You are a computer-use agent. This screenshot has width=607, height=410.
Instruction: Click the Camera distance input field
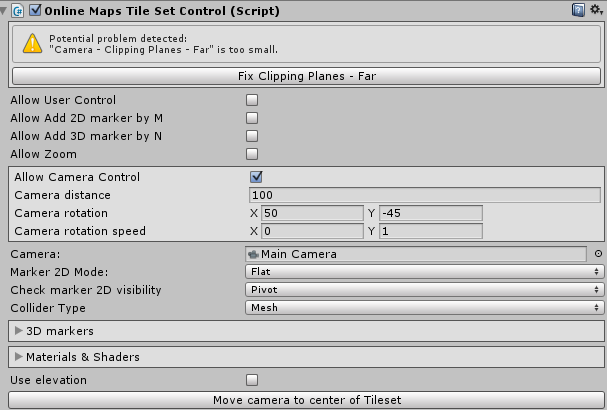(425, 195)
